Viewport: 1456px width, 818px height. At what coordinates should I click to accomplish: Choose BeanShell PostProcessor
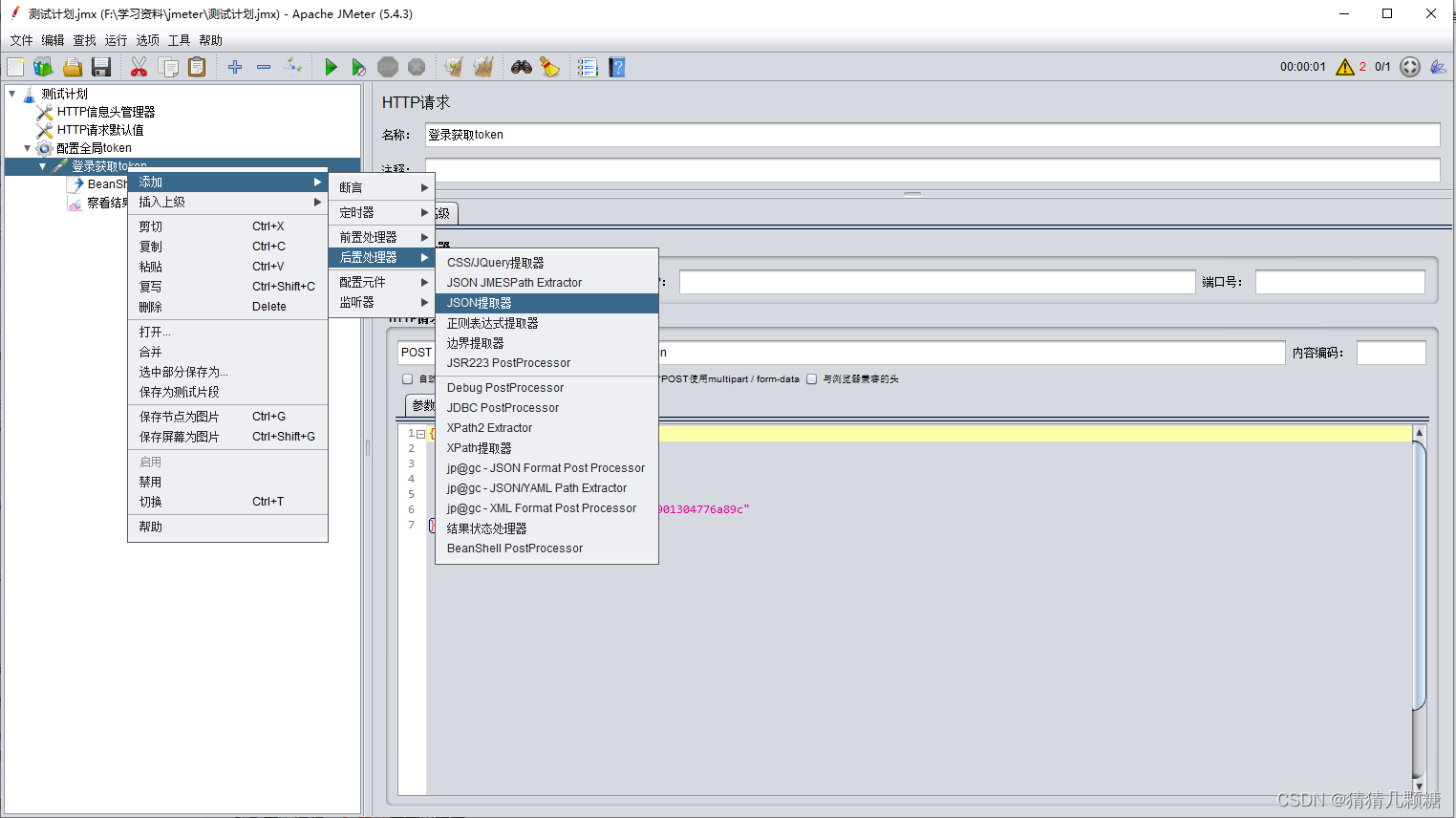click(x=546, y=549)
